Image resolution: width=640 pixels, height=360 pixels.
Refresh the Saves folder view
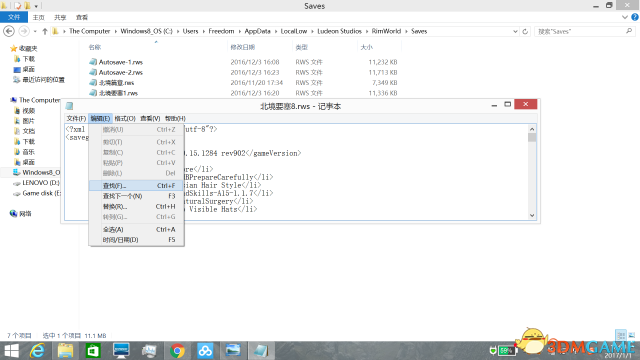525,31
